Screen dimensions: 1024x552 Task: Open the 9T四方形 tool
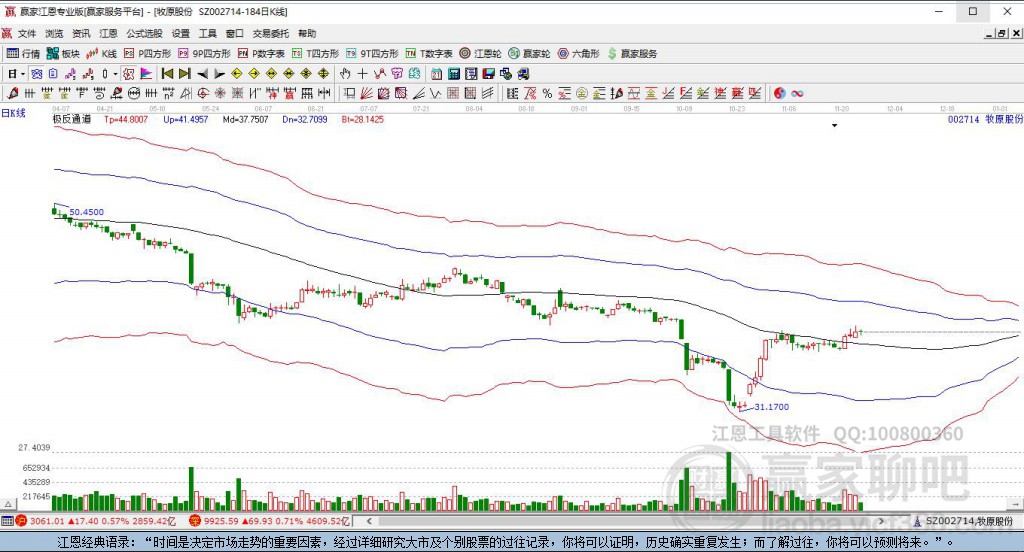(372, 54)
